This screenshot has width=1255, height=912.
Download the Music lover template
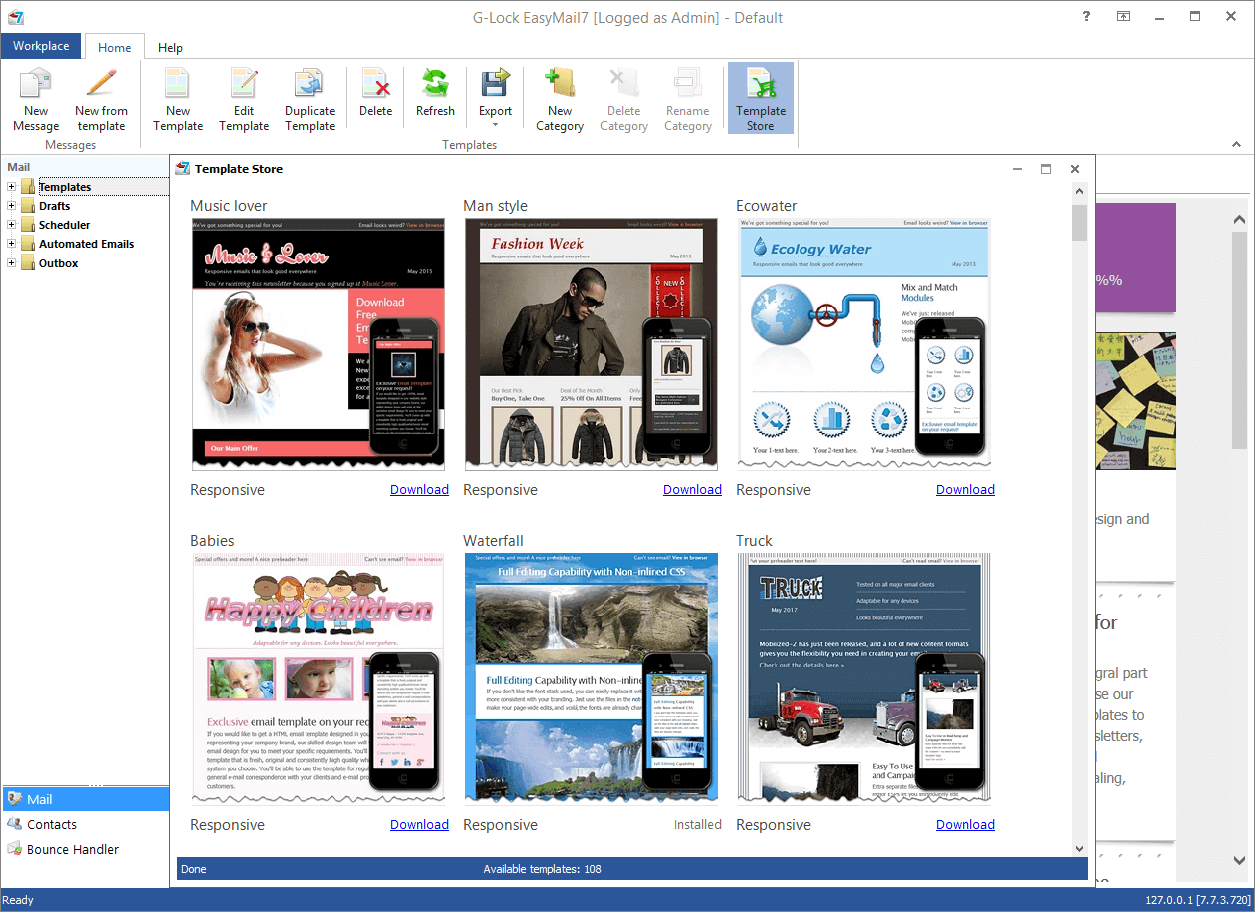coord(419,489)
